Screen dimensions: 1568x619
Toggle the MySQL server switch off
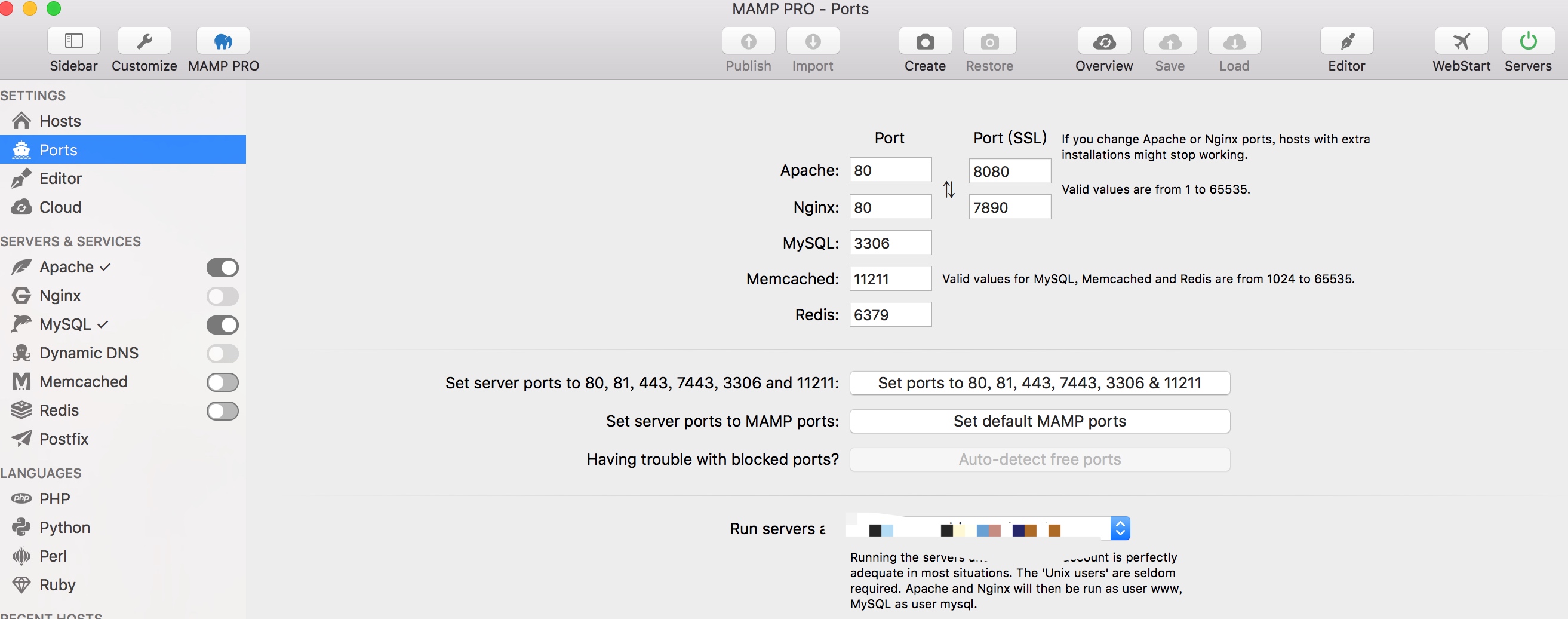222,324
